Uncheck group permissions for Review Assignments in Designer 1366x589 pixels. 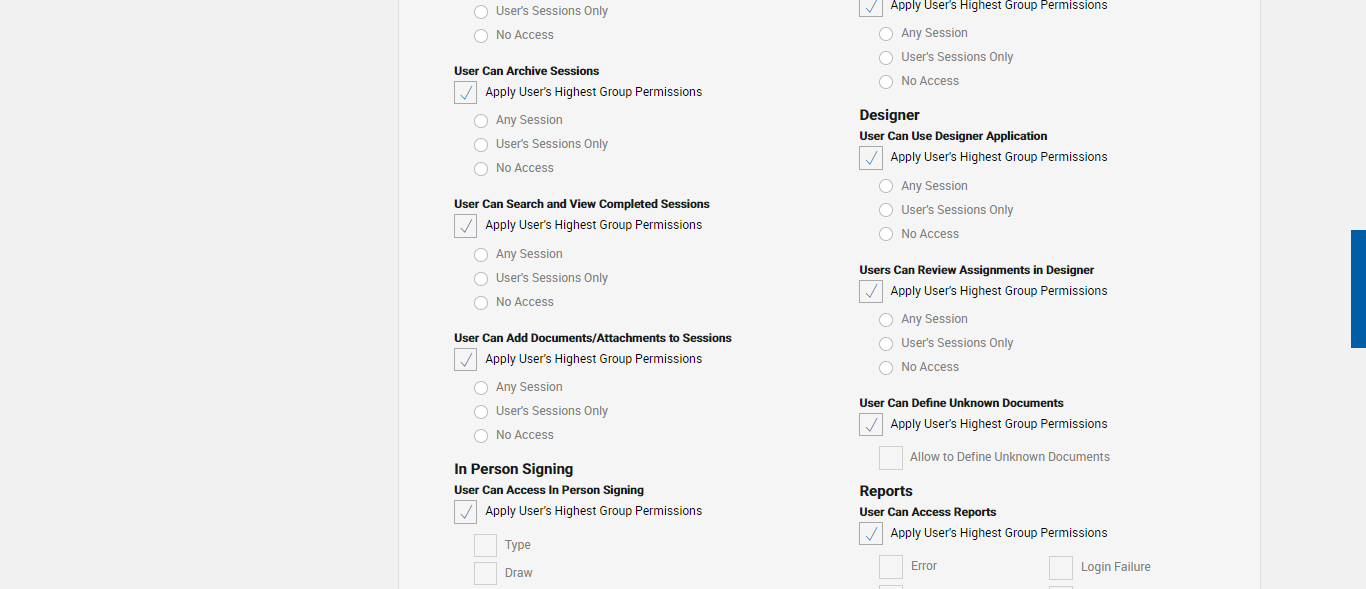click(x=871, y=292)
